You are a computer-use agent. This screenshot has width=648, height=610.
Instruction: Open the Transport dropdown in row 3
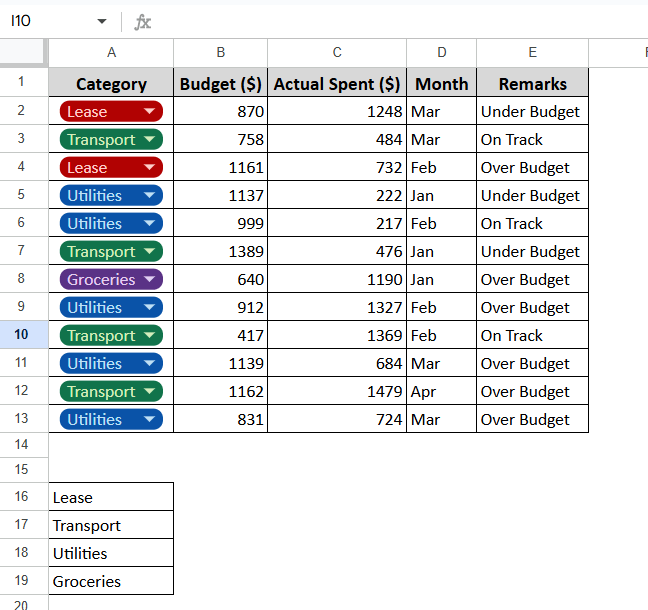pos(149,139)
